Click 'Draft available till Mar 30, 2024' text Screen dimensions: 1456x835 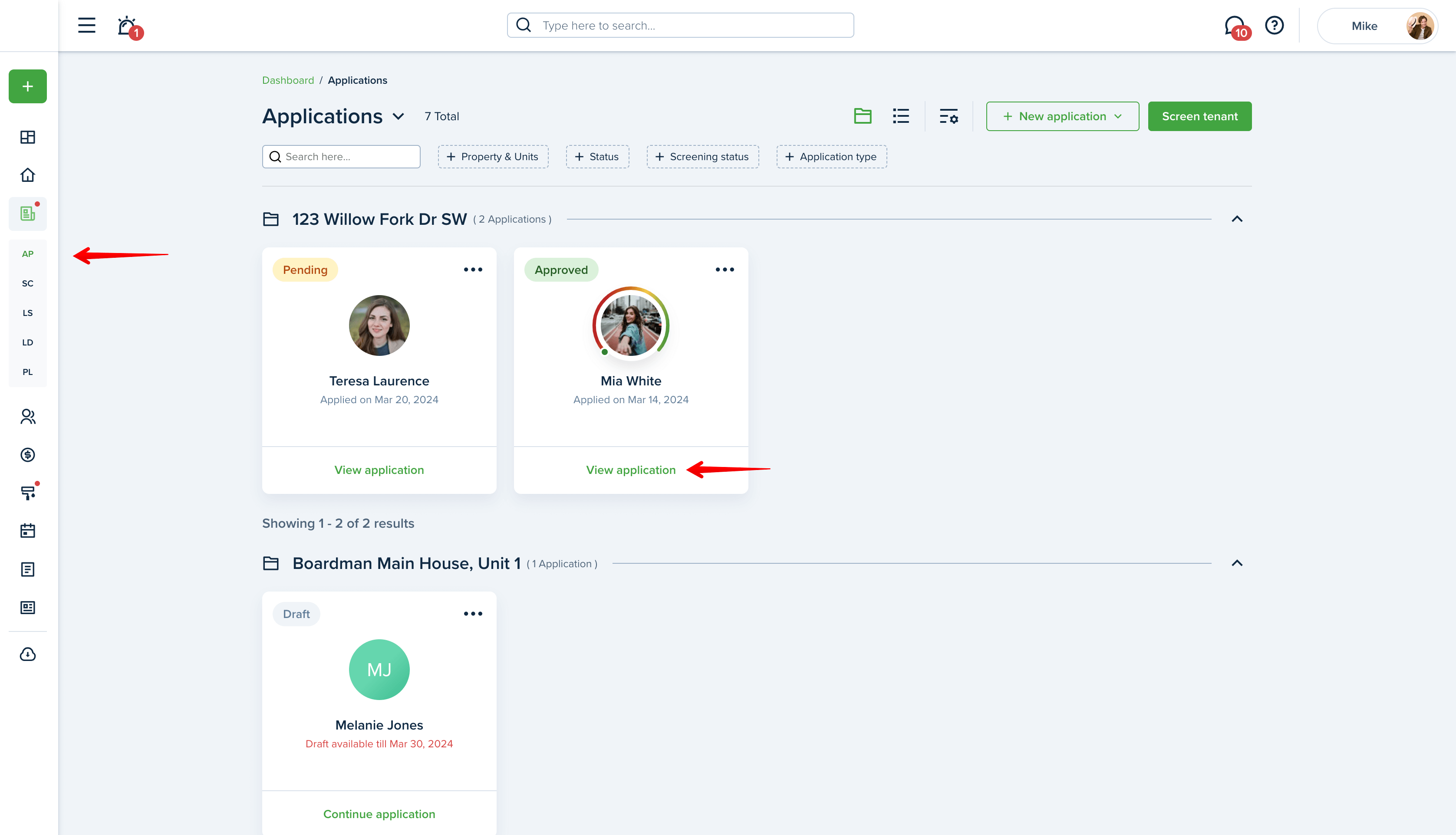379,744
